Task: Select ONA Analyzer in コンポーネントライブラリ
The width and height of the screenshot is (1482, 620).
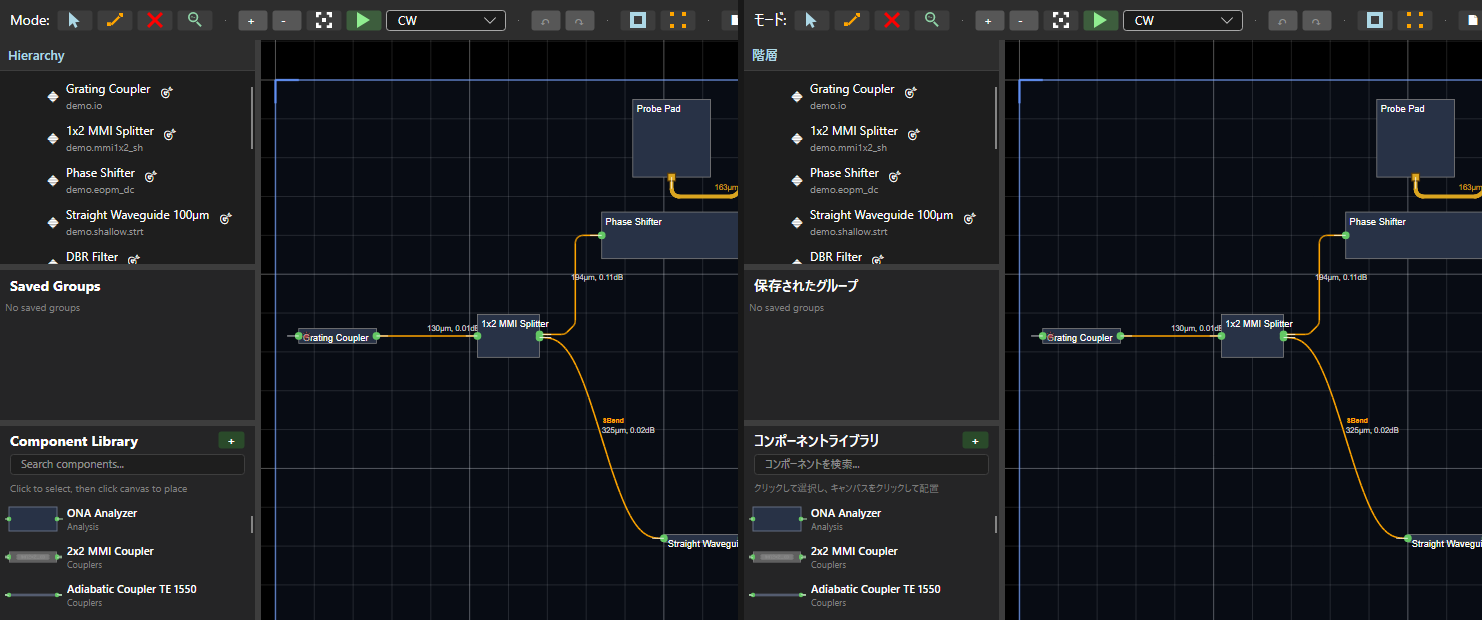Action: [x=869, y=520]
